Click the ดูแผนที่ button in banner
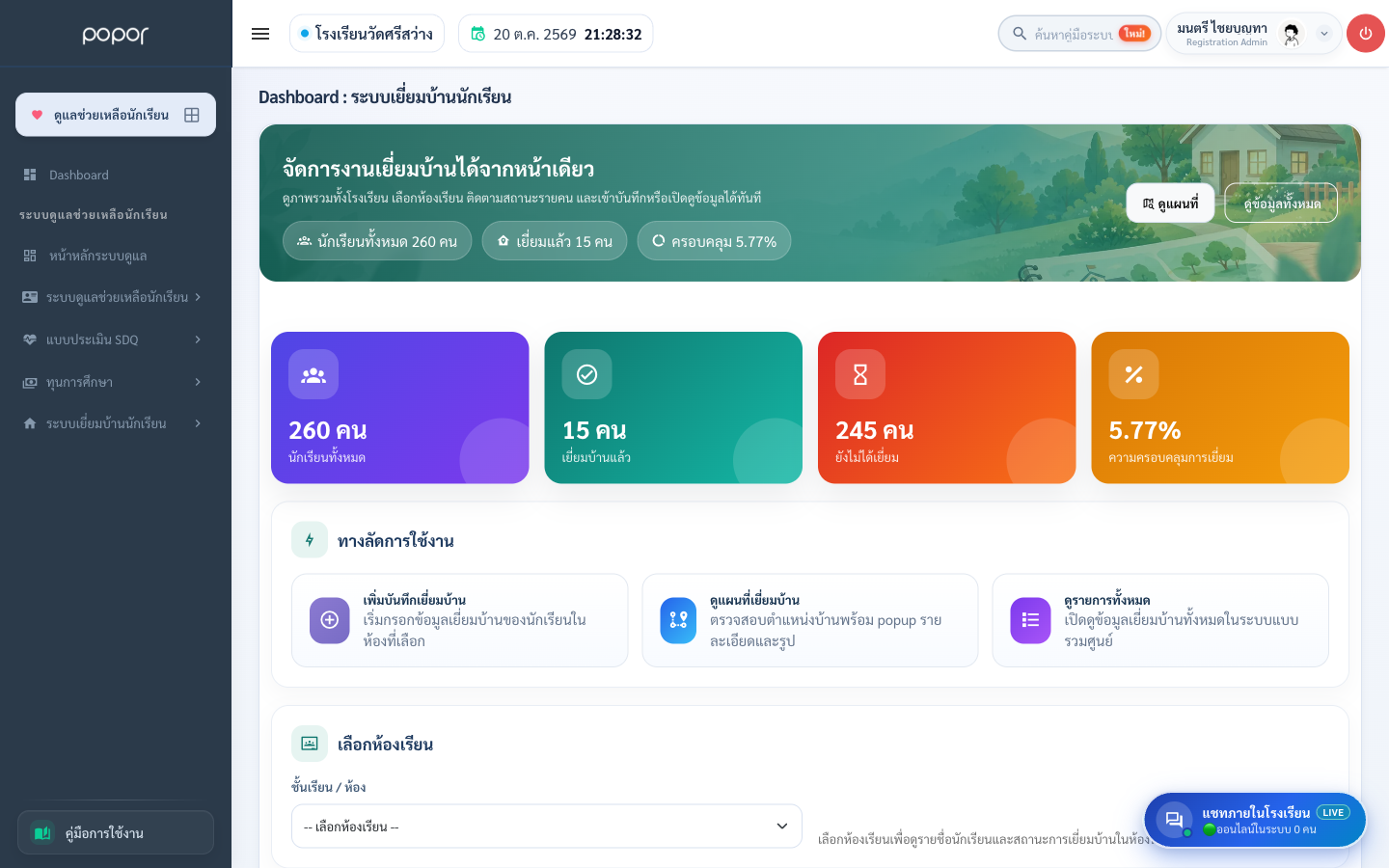 click(x=1170, y=203)
